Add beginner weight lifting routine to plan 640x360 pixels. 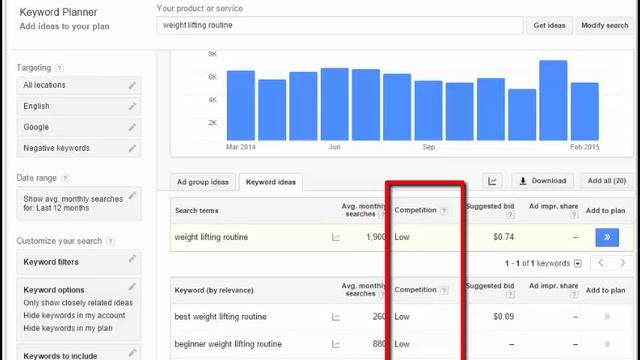coord(607,344)
